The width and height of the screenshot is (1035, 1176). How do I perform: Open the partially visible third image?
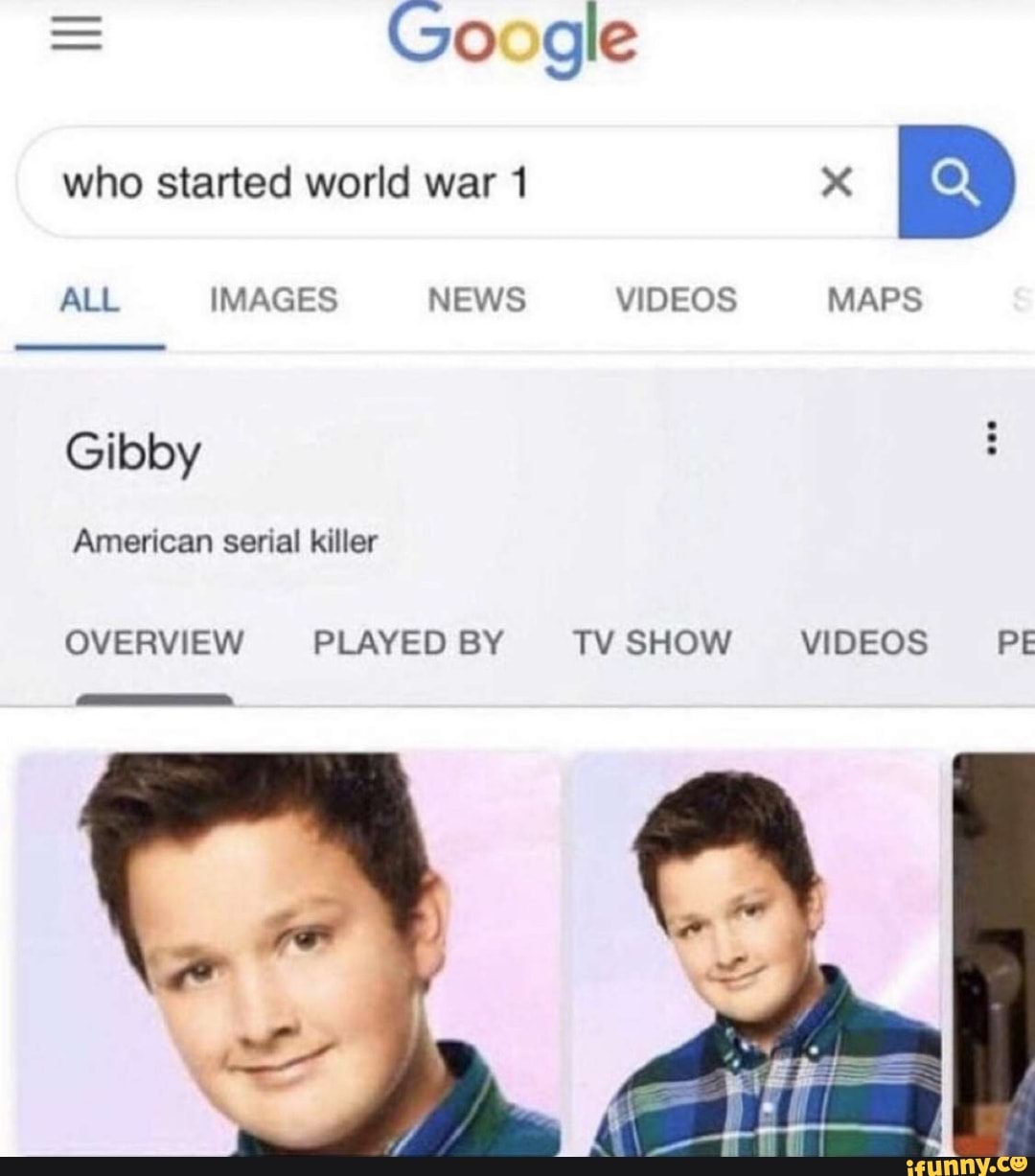tap(994, 954)
